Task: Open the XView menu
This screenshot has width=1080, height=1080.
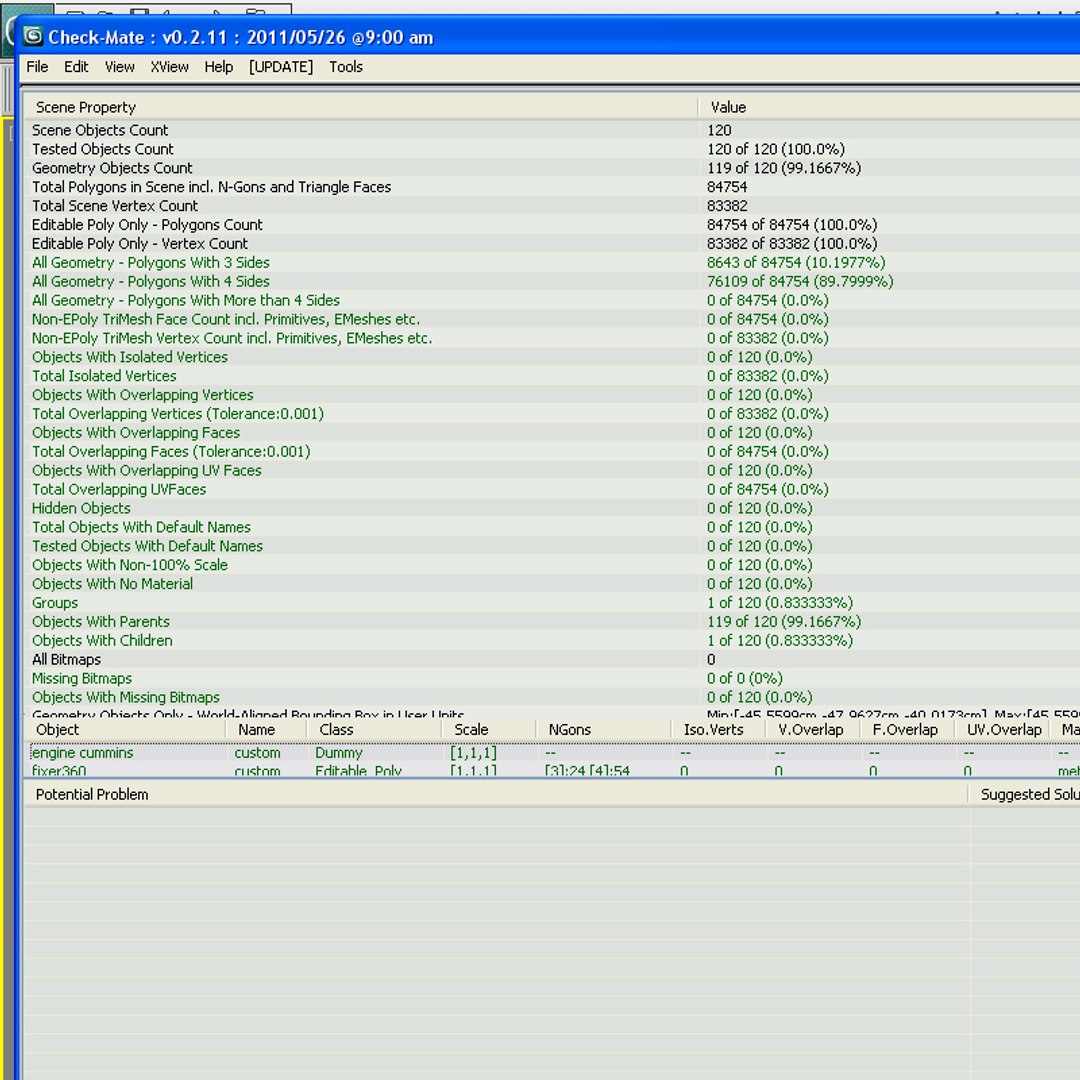Action: (x=169, y=67)
